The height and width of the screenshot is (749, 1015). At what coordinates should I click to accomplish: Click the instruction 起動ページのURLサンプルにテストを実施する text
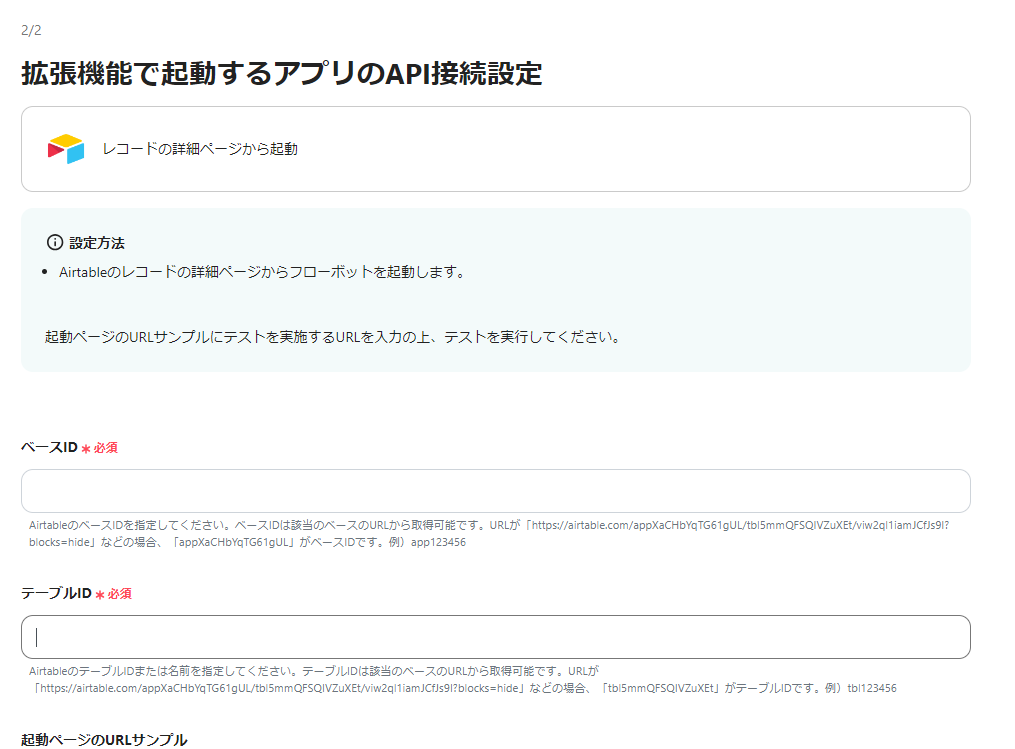[333, 337]
